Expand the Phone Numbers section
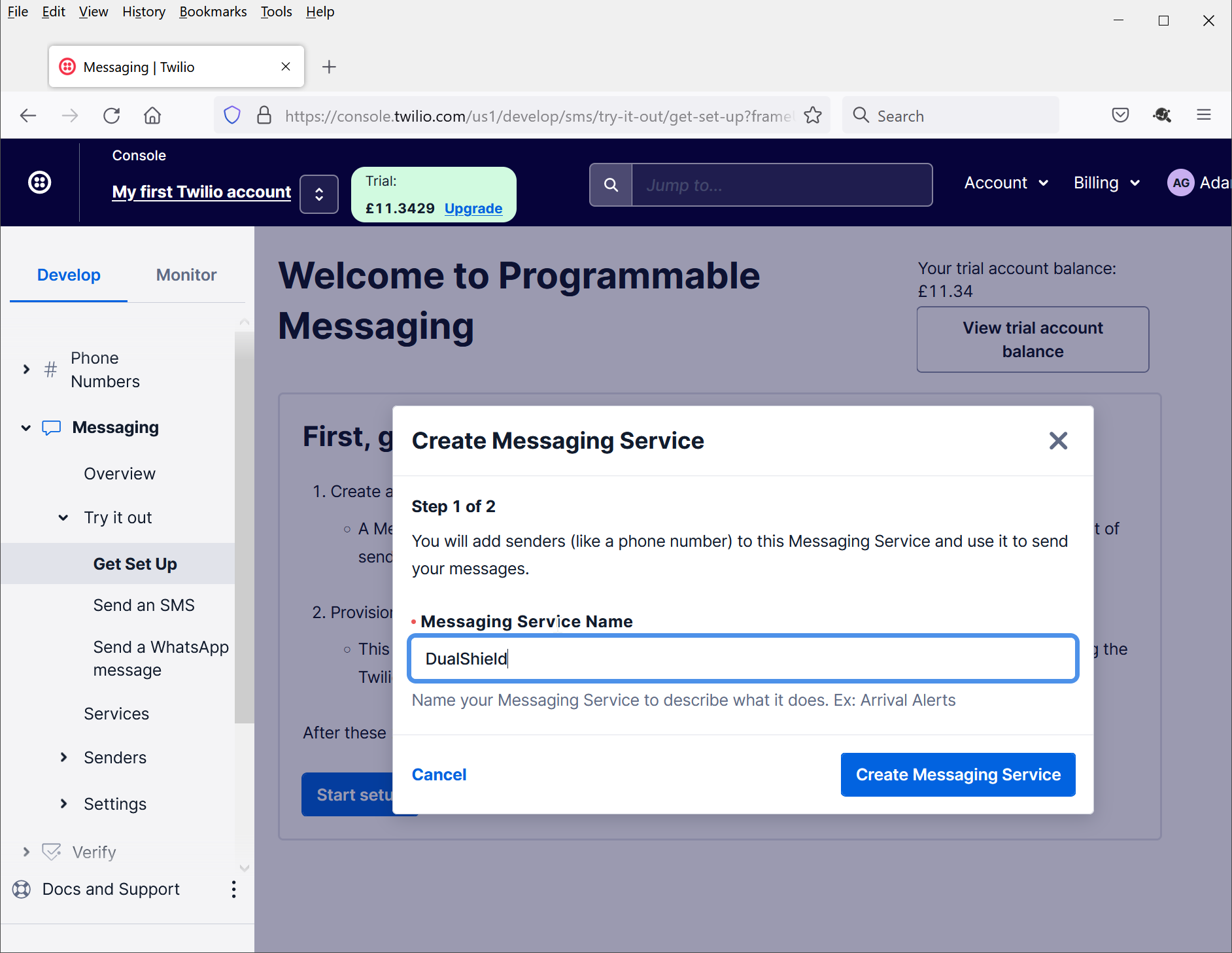 pos(26,370)
